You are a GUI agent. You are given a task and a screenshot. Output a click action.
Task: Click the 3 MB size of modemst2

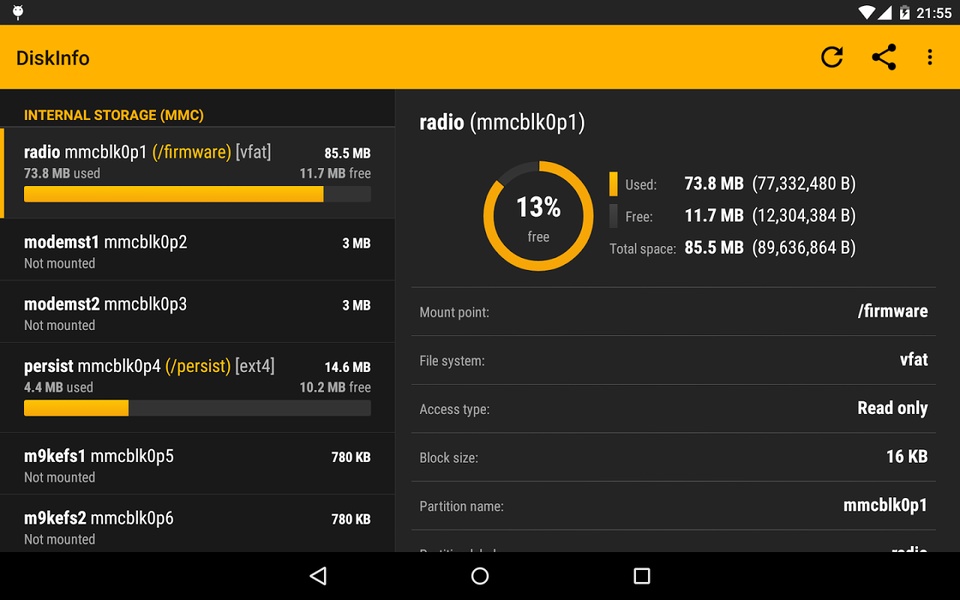pos(356,305)
